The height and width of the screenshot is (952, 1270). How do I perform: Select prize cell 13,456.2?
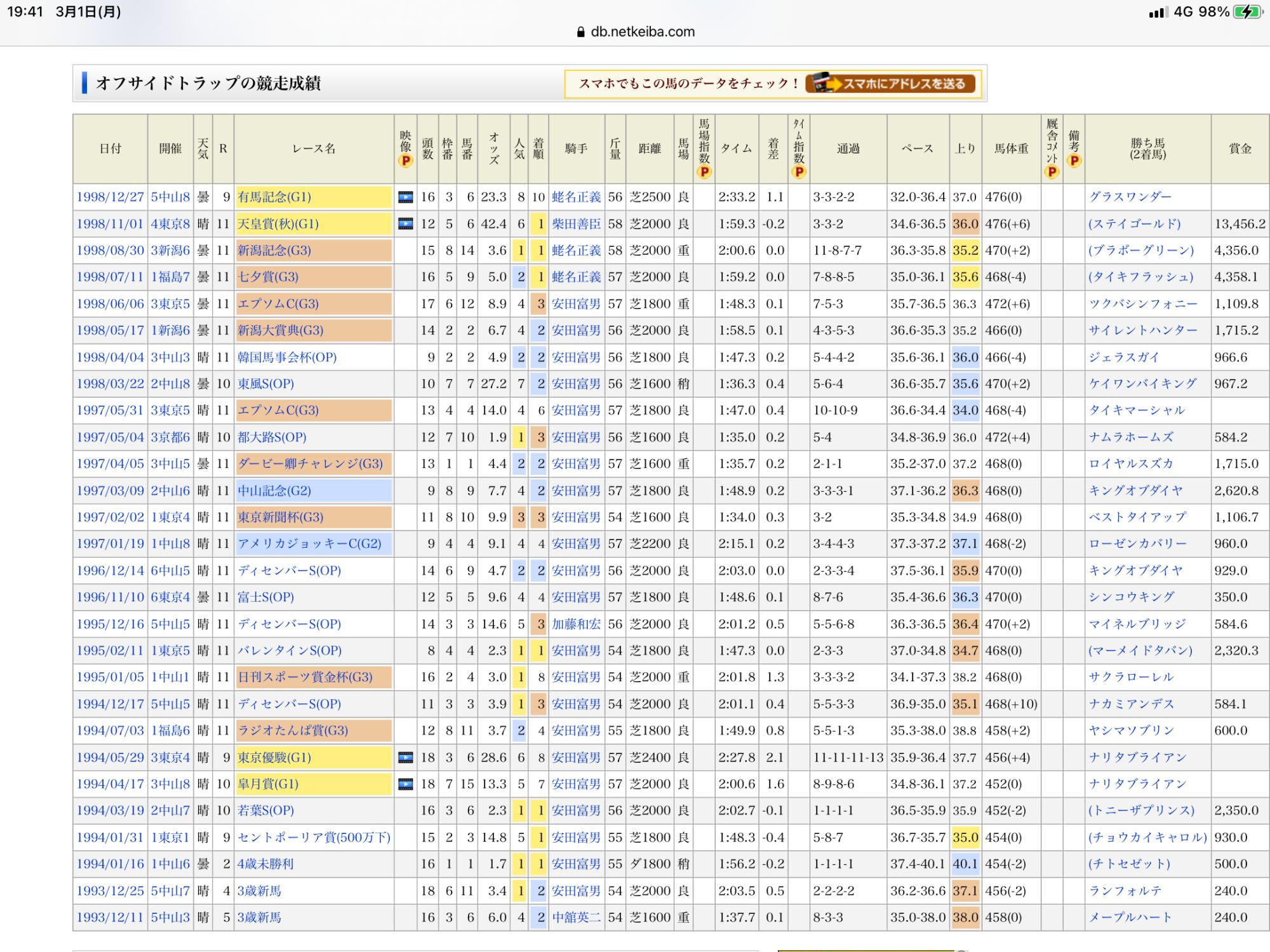pyautogui.click(x=1240, y=224)
